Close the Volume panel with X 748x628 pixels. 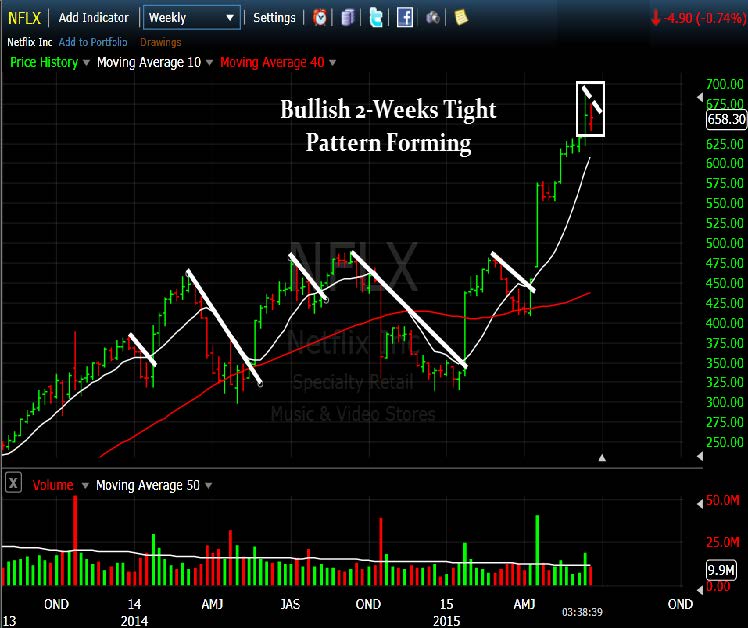pyautogui.click(x=13, y=483)
